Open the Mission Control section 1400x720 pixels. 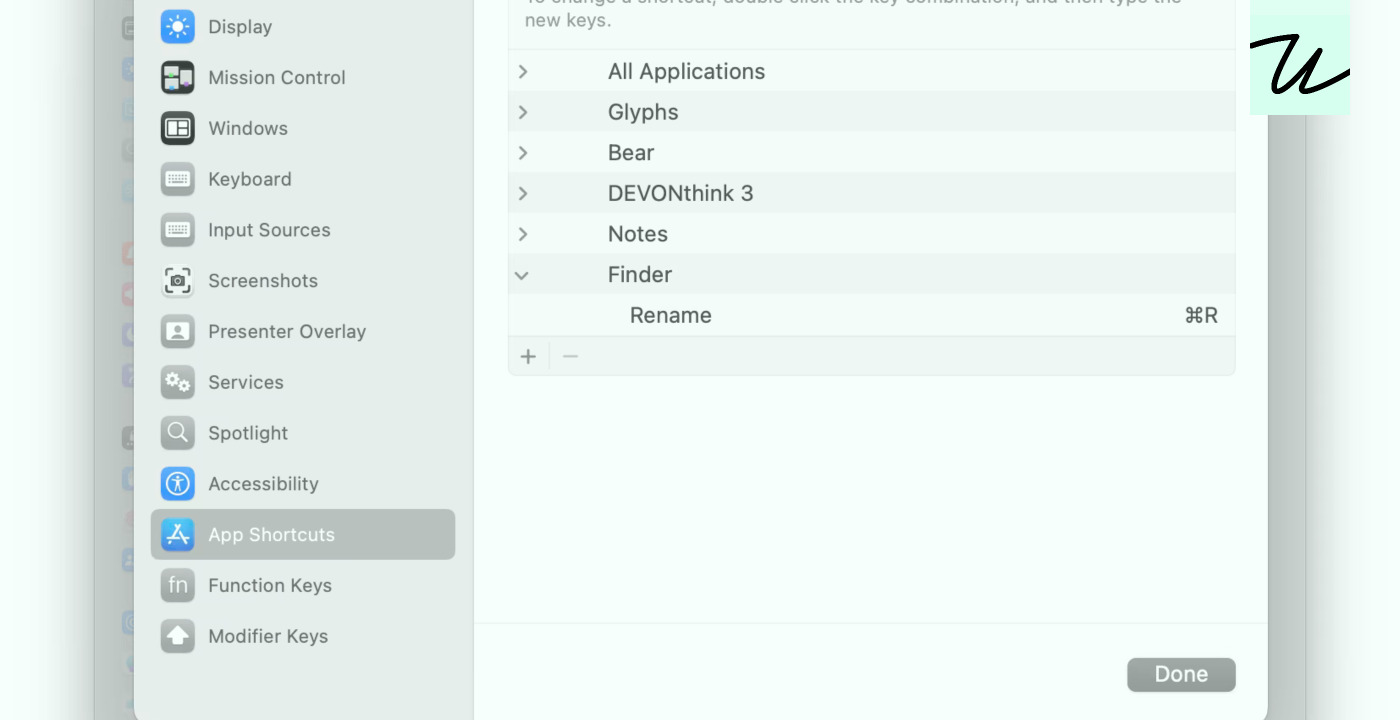pos(303,78)
